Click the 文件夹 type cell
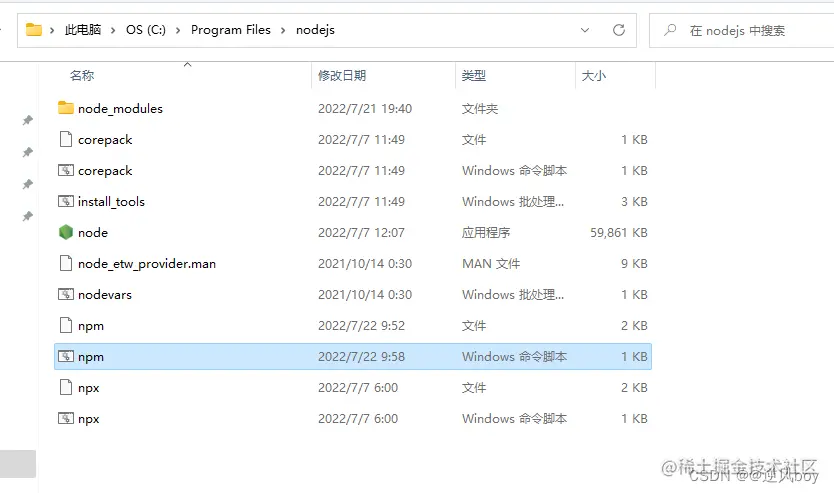Viewport: 834px width, 493px height. pyautogui.click(x=480, y=108)
